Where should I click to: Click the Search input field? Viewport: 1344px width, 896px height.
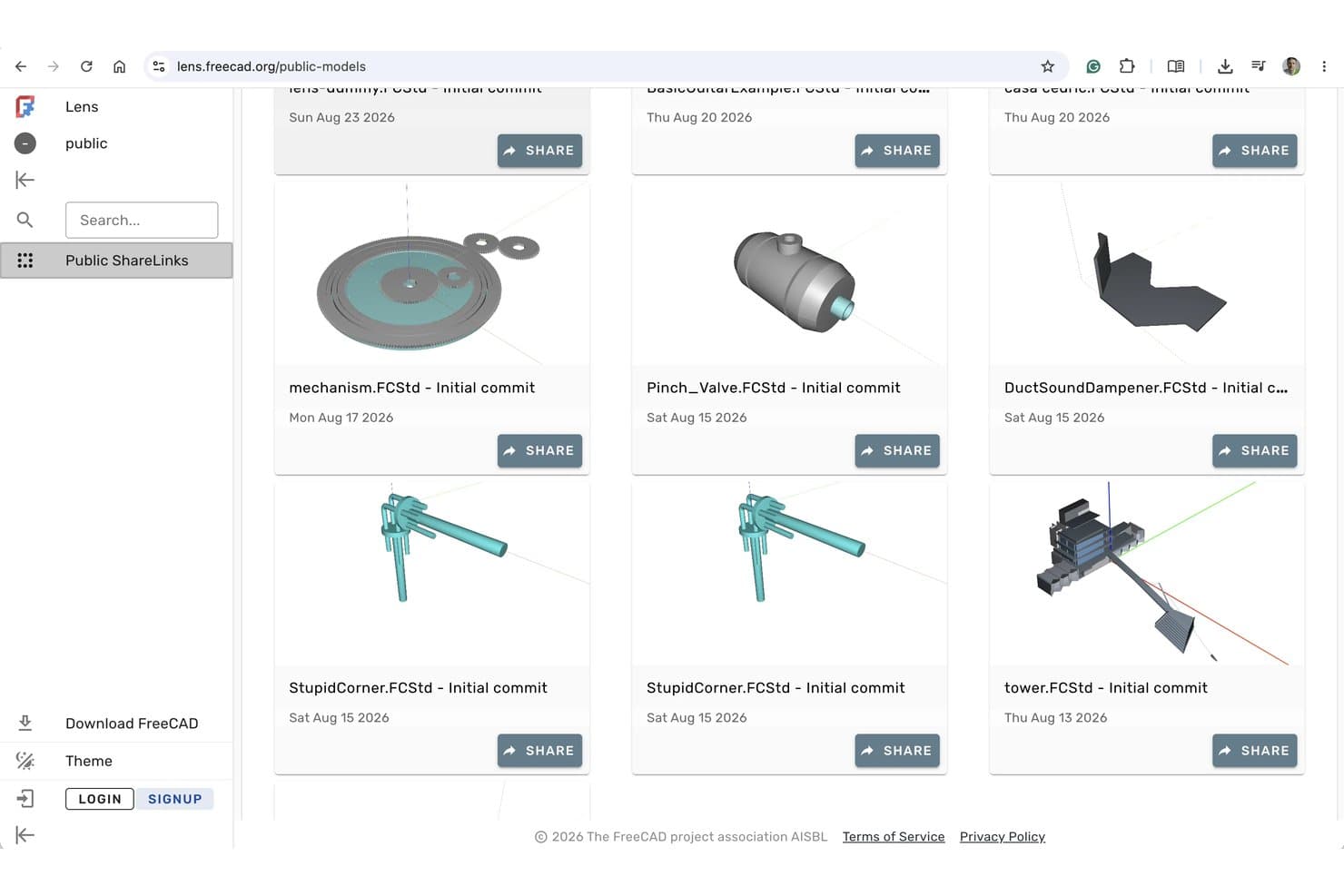point(142,220)
